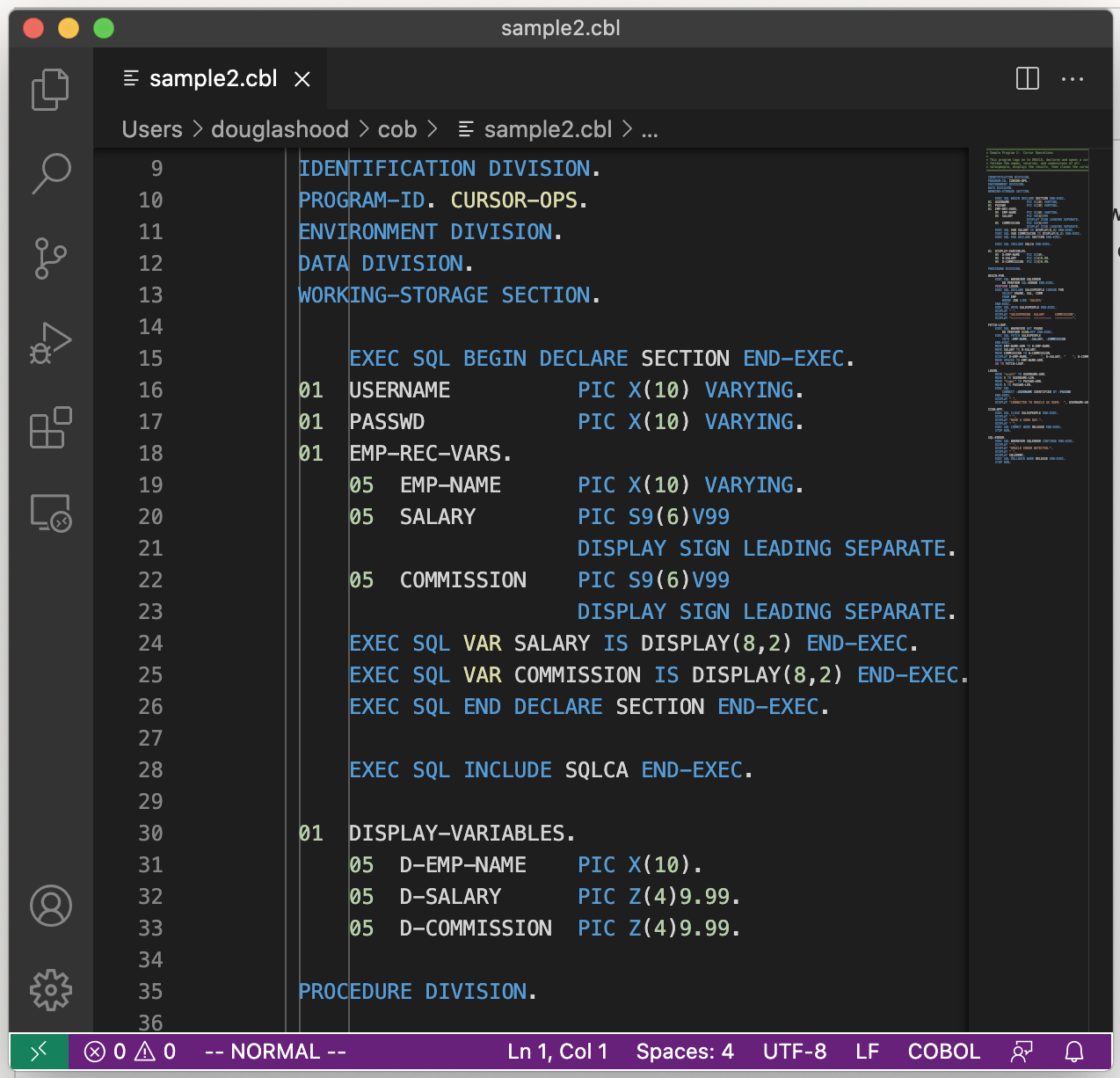Open the Explorer sidebar icon

50,88
